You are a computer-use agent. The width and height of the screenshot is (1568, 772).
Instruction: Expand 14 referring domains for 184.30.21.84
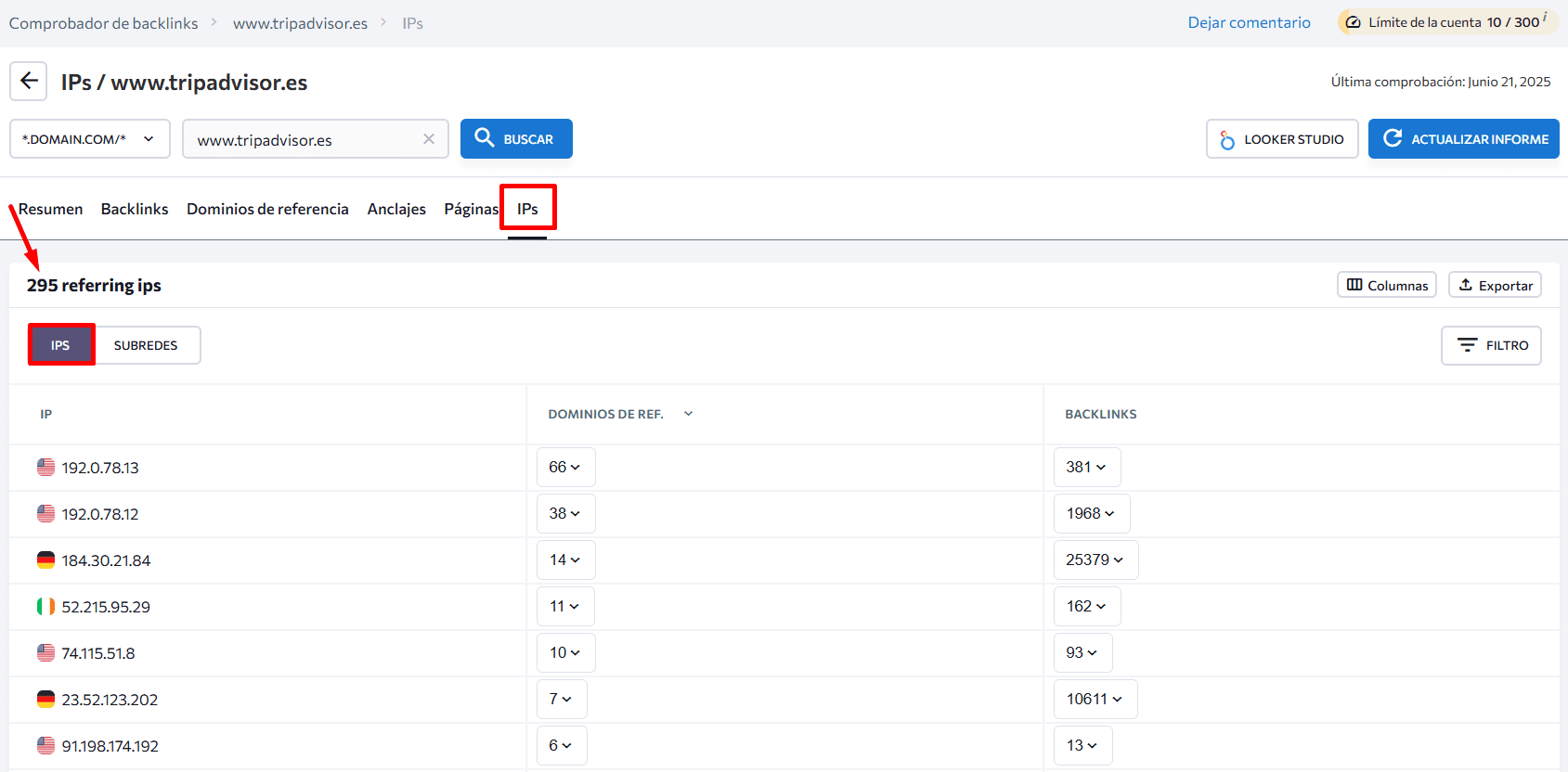(565, 560)
